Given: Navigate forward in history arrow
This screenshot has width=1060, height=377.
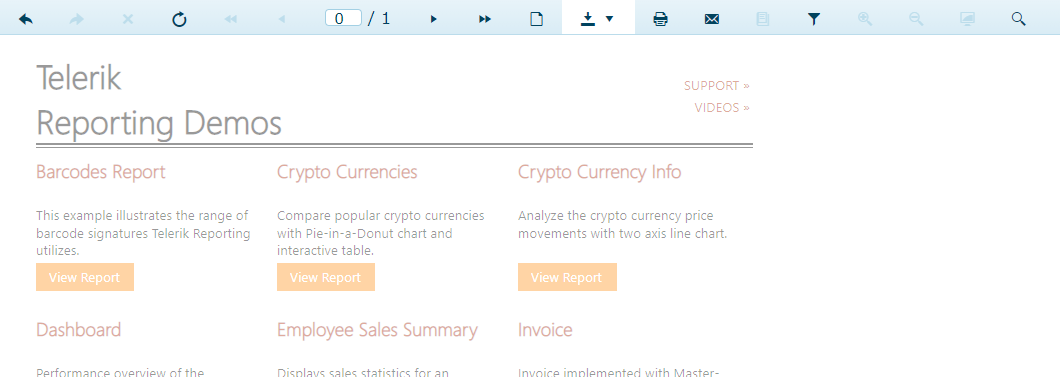Looking at the screenshot, I should pyautogui.click(x=76, y=19).
